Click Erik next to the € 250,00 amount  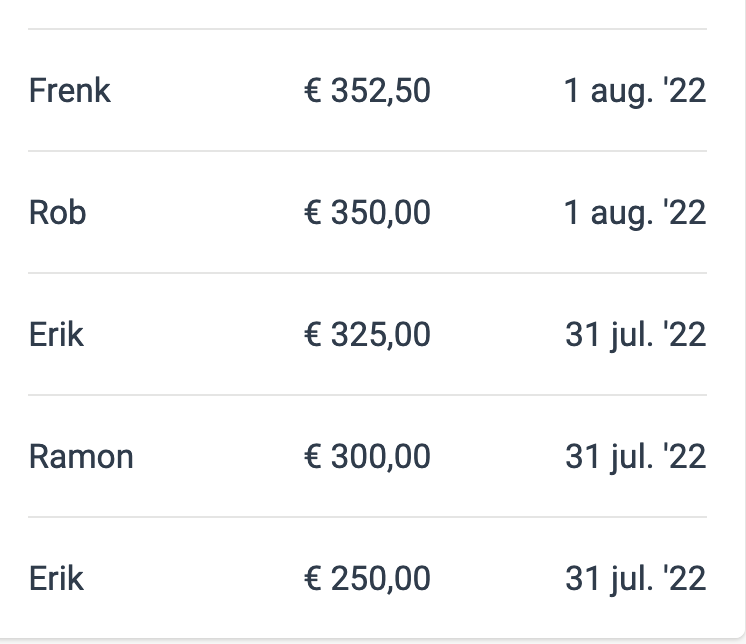click(56, 579)
